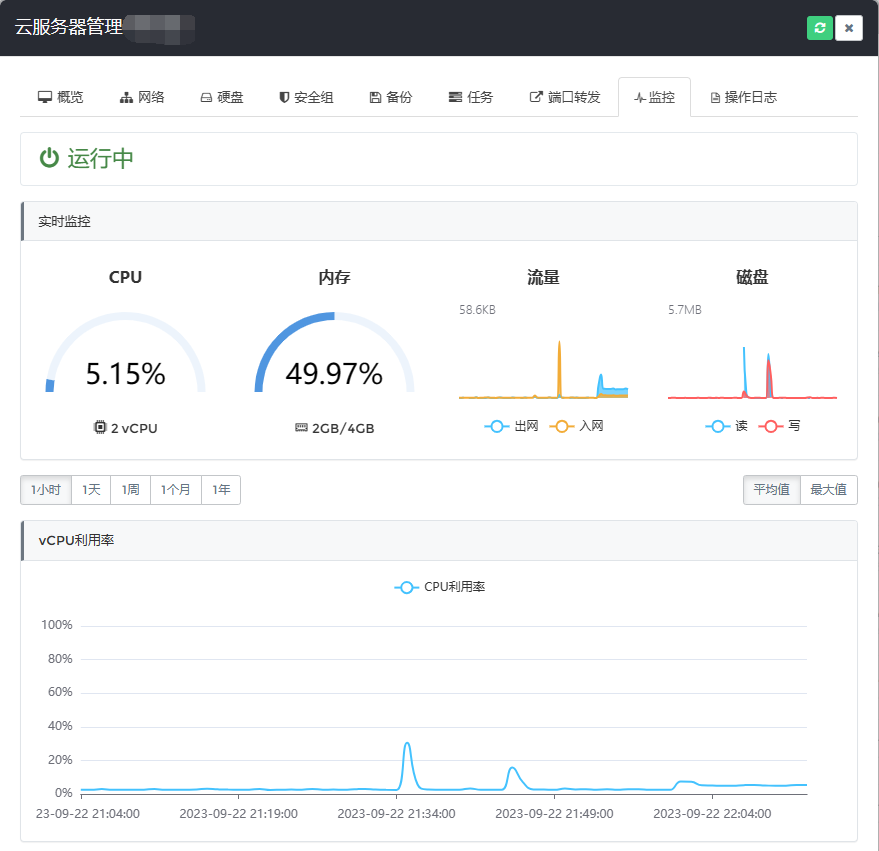Screen dimensions: 879x851
Task: Toggle the 写 disk legend series
Action: click(x=779, y=427)
